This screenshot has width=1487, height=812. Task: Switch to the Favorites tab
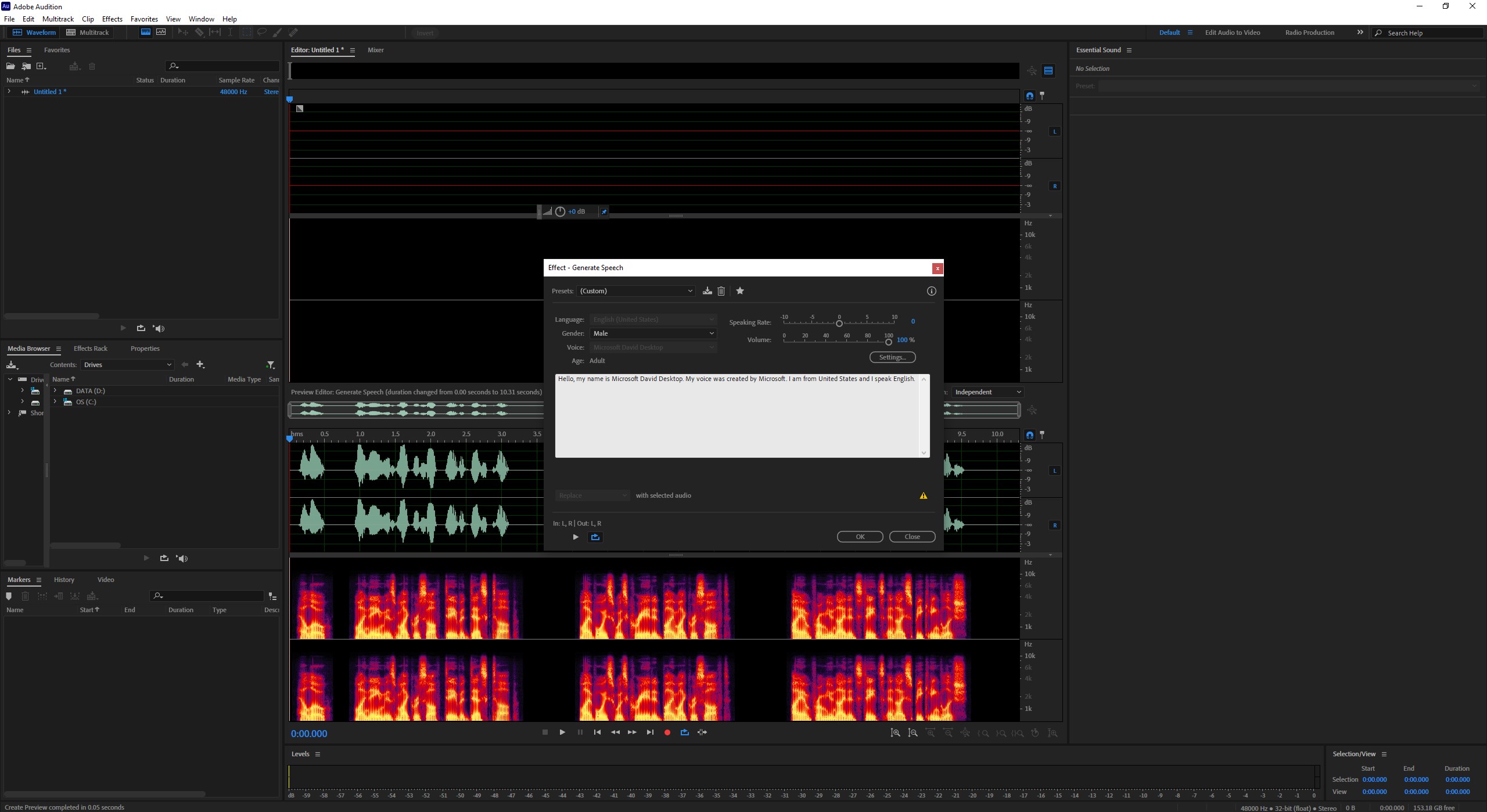tap(57, 50)
